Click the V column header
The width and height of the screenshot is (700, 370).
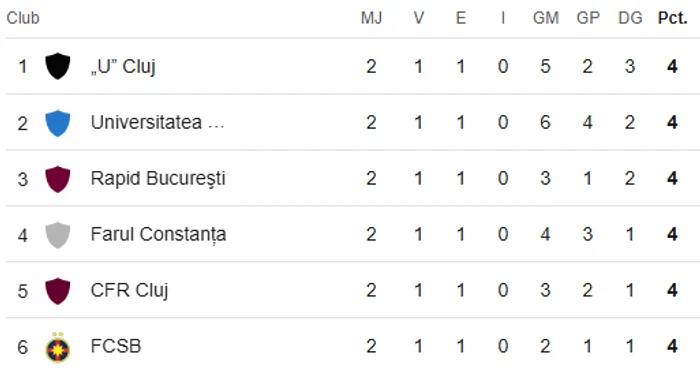pos(418,18)
